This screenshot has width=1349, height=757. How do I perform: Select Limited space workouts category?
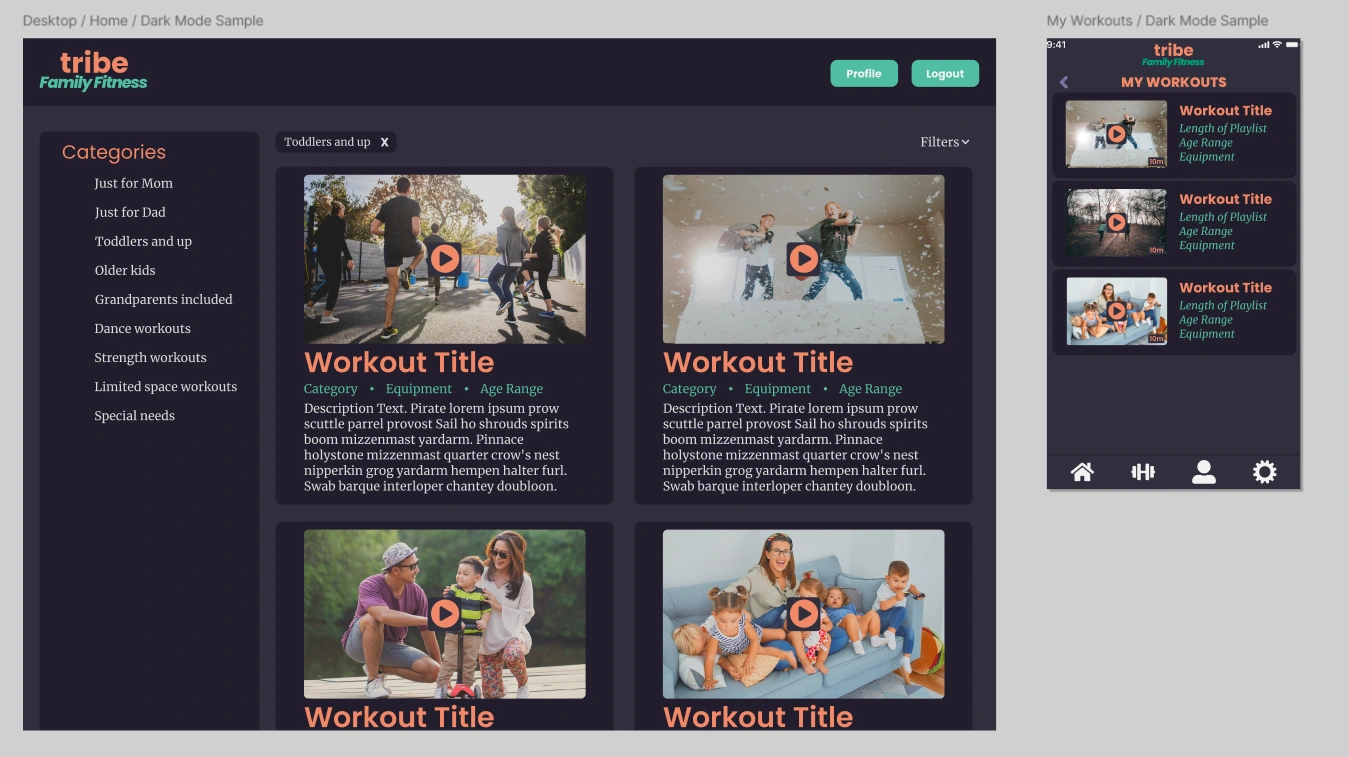(x=166, y=386)
